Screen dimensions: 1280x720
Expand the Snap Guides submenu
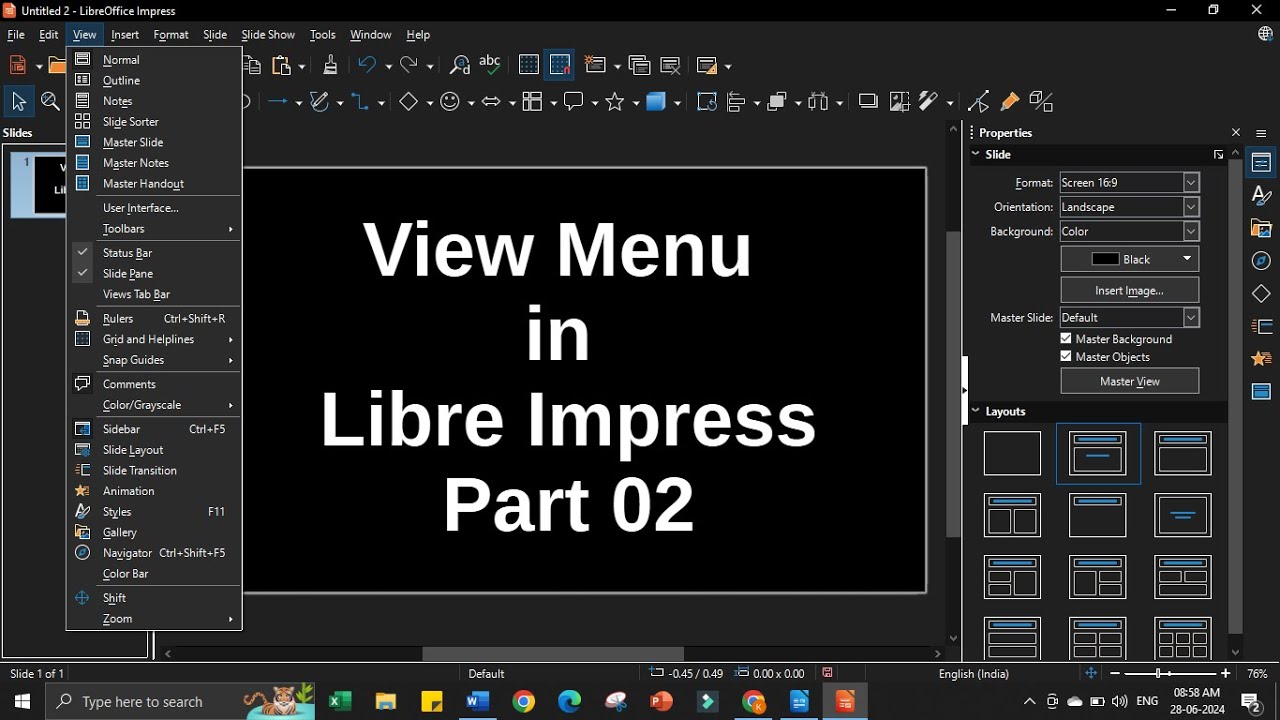(154, 360)
